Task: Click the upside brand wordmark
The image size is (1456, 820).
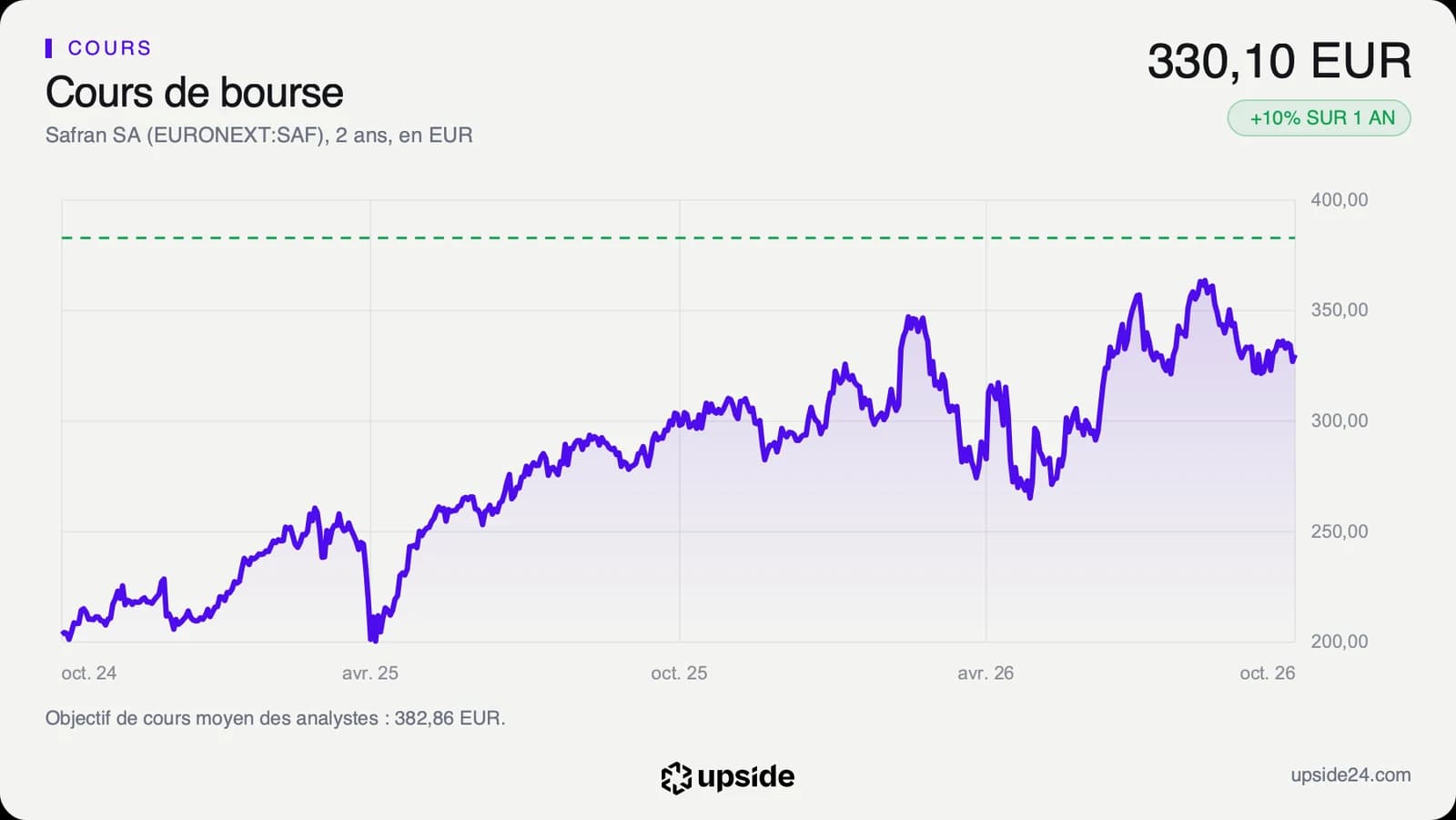Action: click(745, 776)
